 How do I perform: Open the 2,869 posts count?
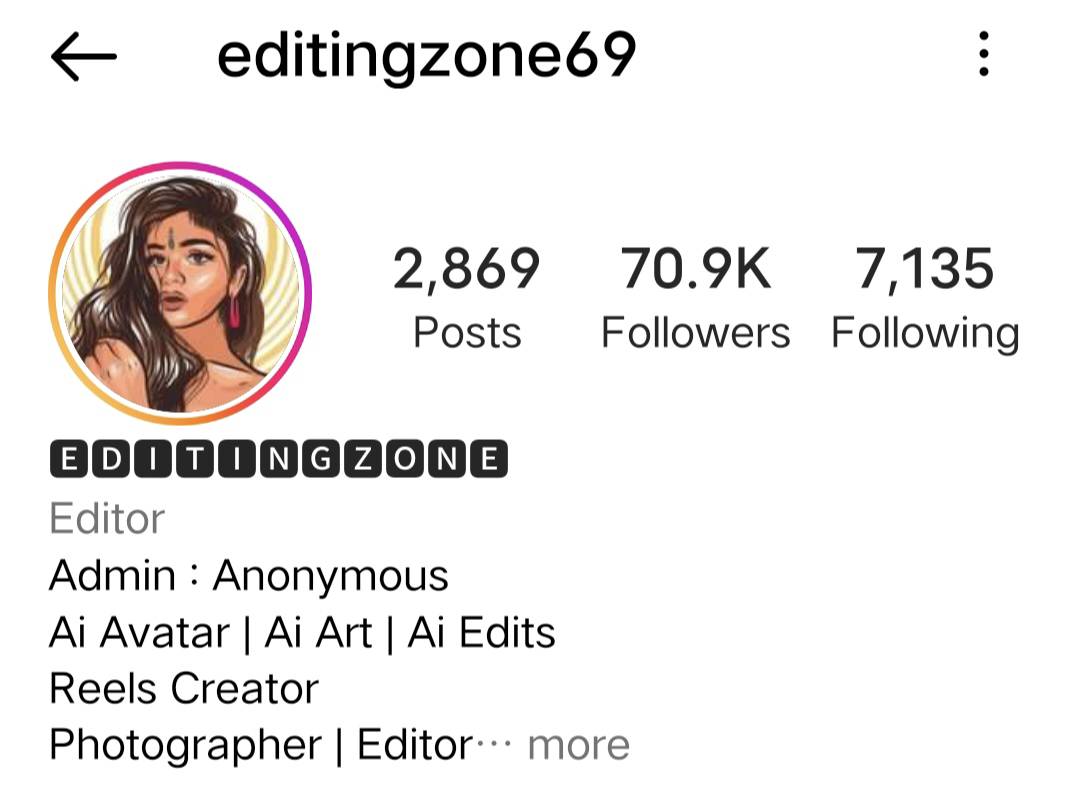(466, 269)
